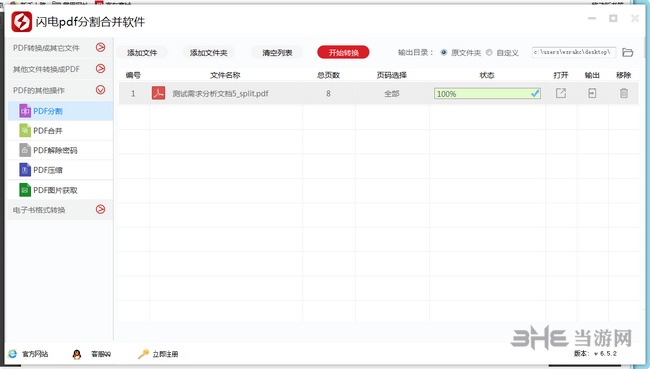The height and width of the screenshot is (369, 650).
Task: Click the Internet Explorer icon for 官方网站
Action: pos(12,354)
